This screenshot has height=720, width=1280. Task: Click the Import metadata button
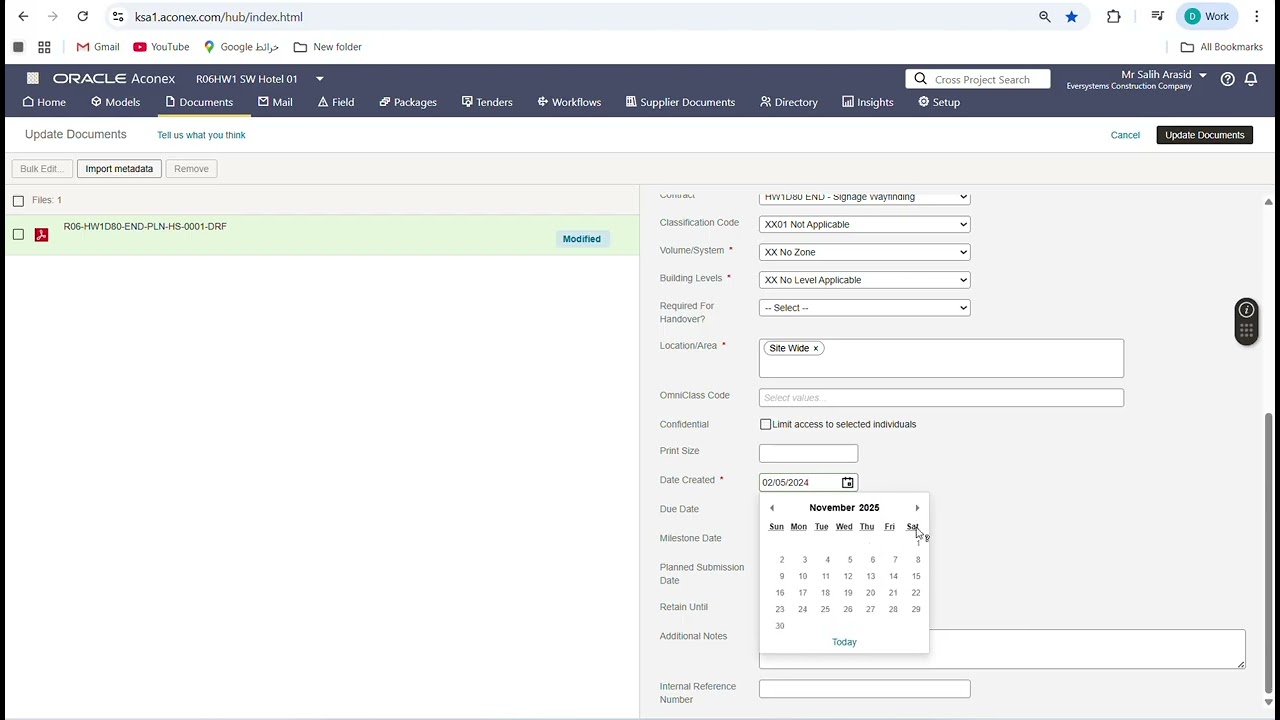[x=119, y=169]
